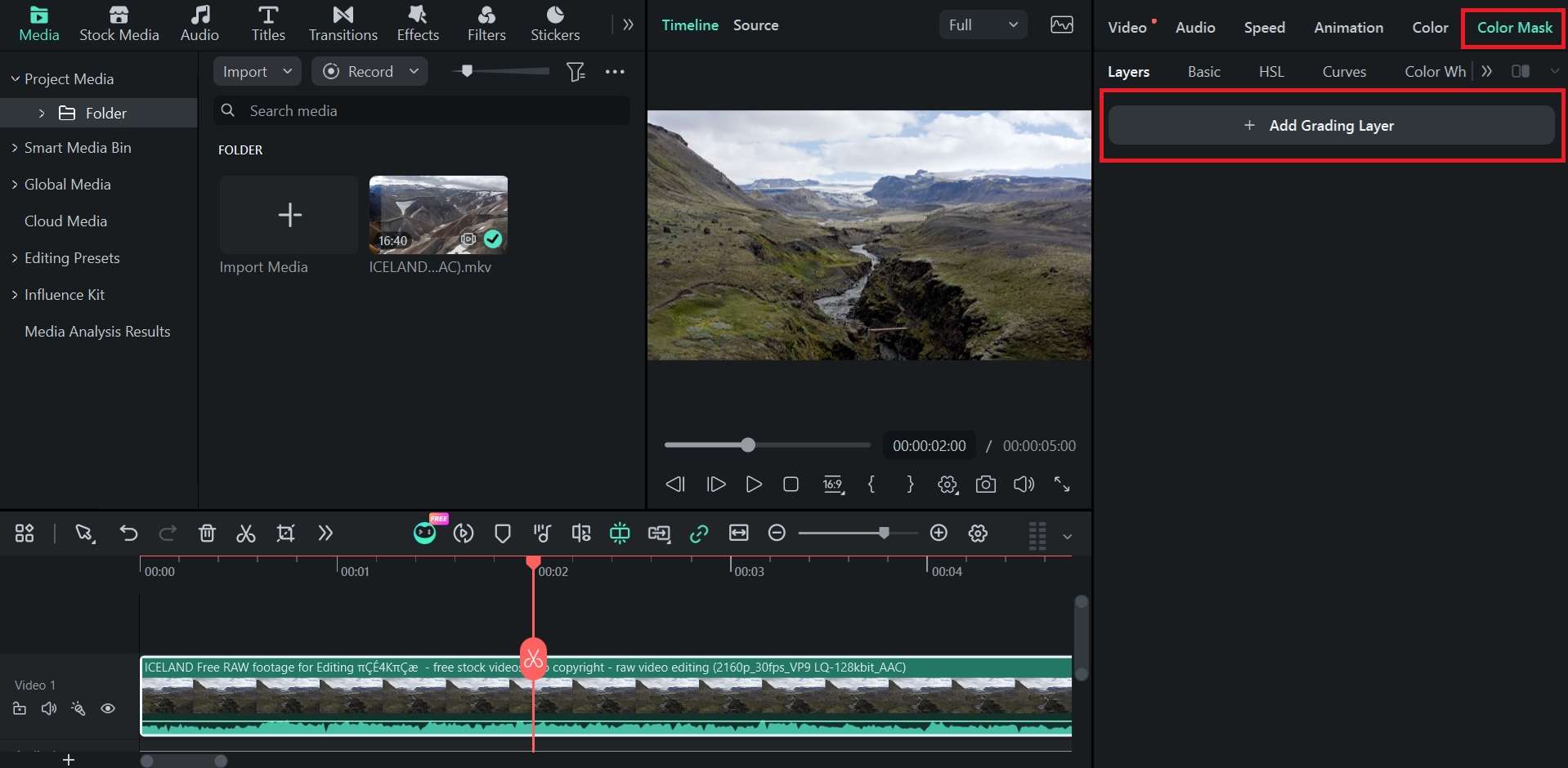This screenshot has height=768, width=1568.
Task: Step to next frame
Action: [715, 484]
